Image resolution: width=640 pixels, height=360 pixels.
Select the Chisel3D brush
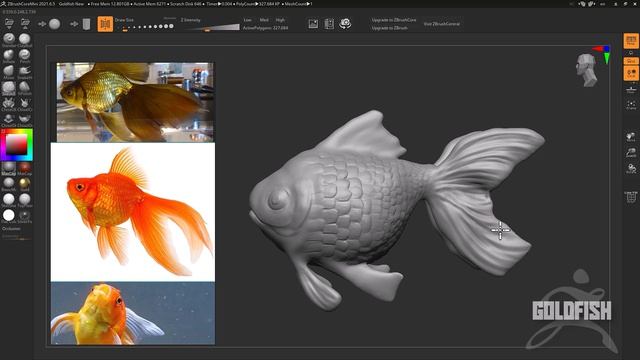pos(9,104)
